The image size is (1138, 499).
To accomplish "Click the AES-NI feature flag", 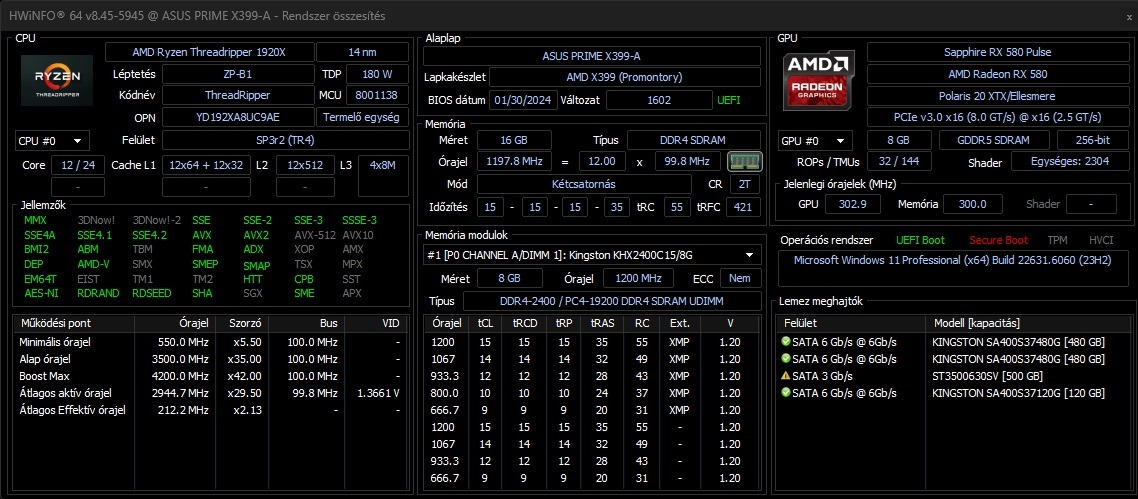I will [41, 293].
